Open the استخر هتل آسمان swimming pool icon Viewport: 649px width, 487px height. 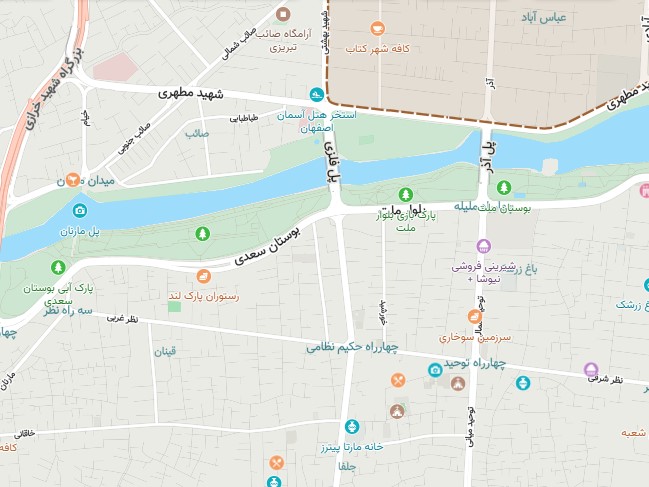coord(317,95)
